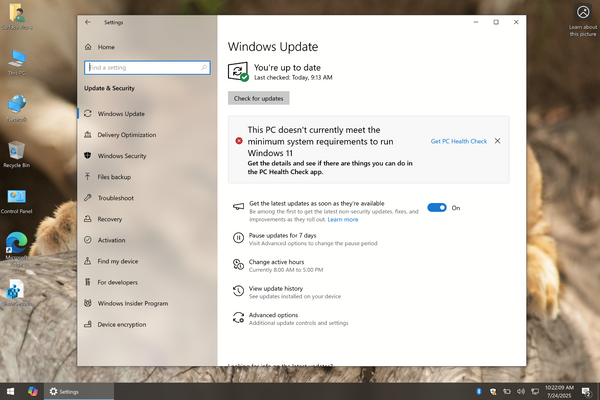The width and height of the screenshot is (600, 400).
Task: Open the Windows Security section
Action: pyautogui.click(x=147, y=156)
